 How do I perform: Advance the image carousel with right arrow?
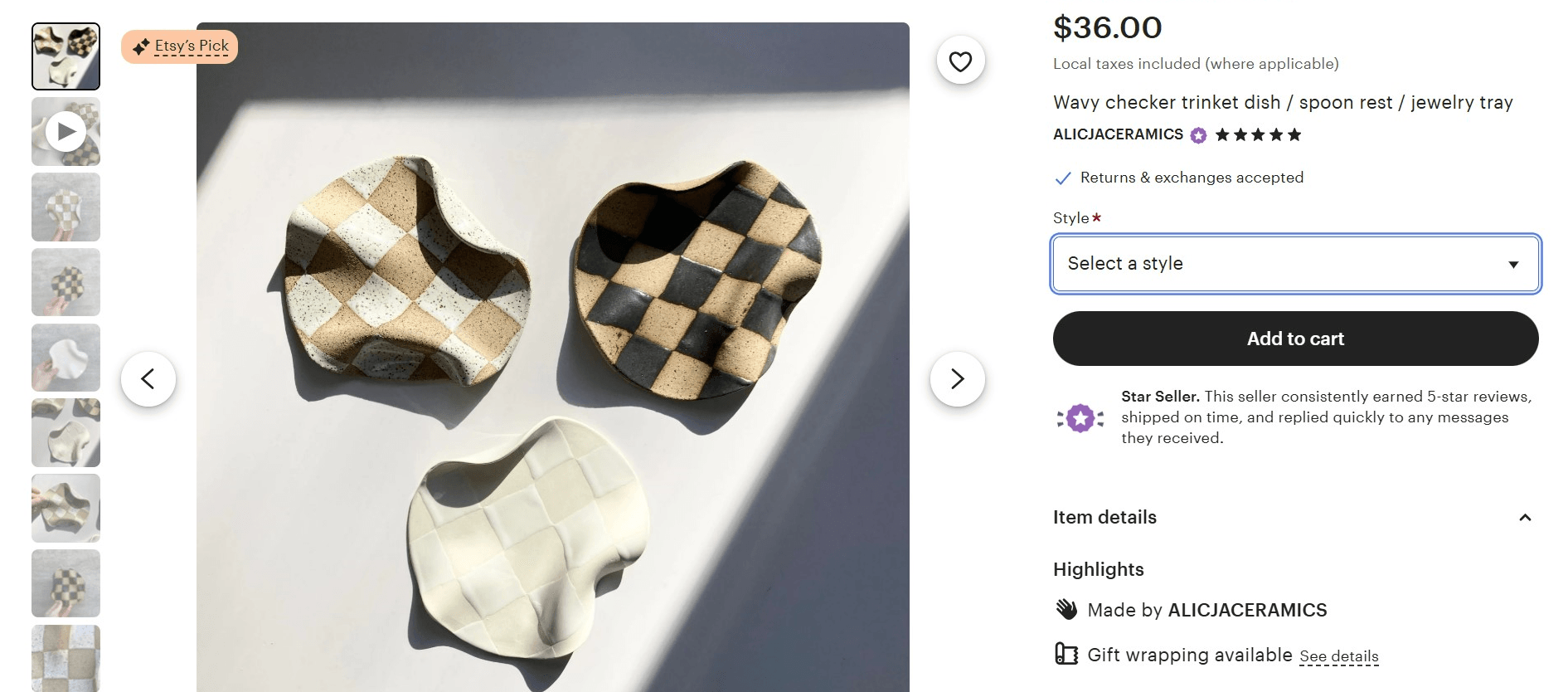[959, 378]
